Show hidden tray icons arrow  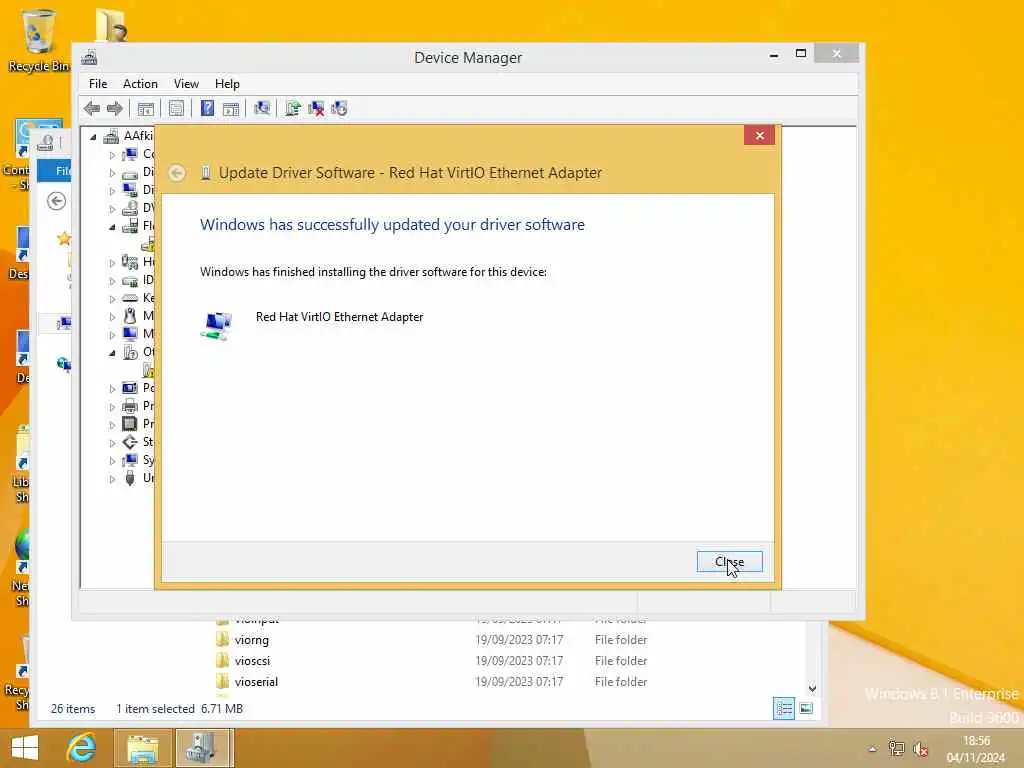[872, 749]
